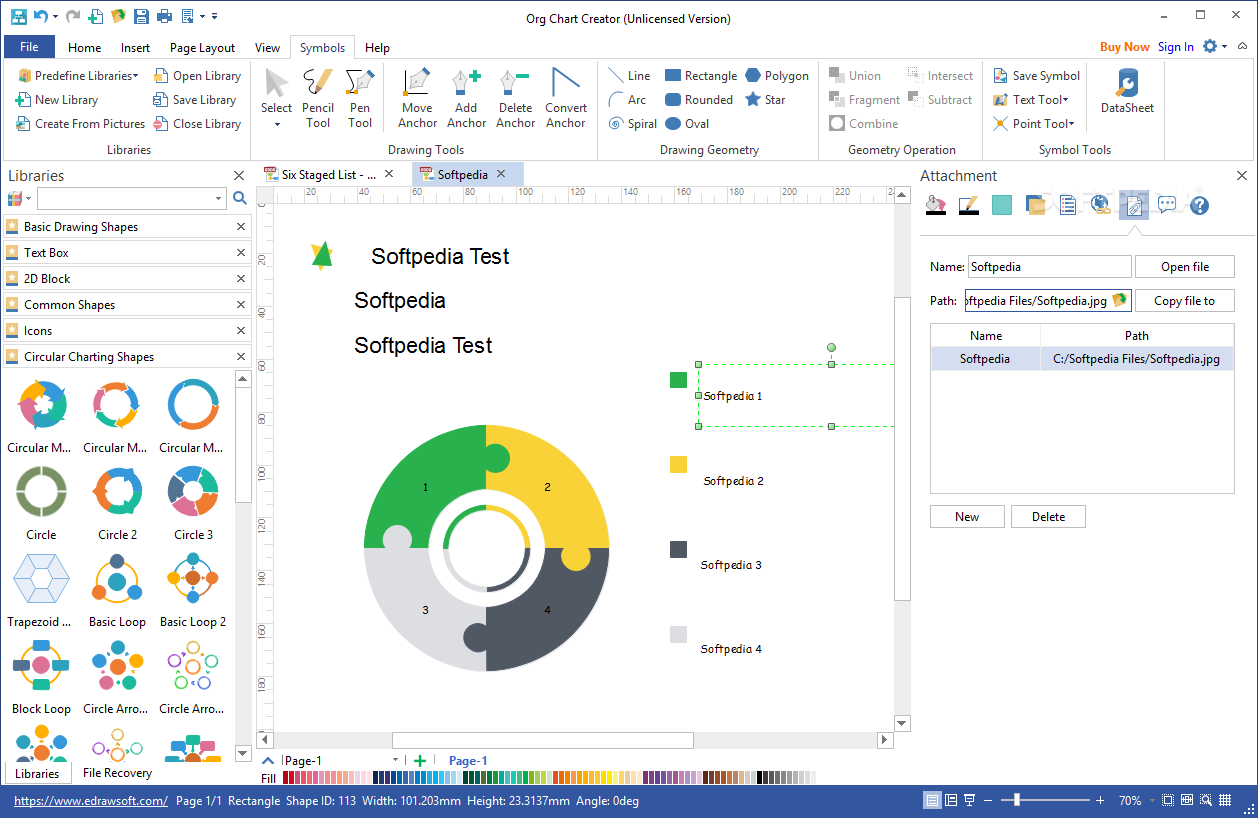Click the library search magnifier icon
Image resolution: width=1258 pixels, height=818 pixels.
(x=240, y=198)
